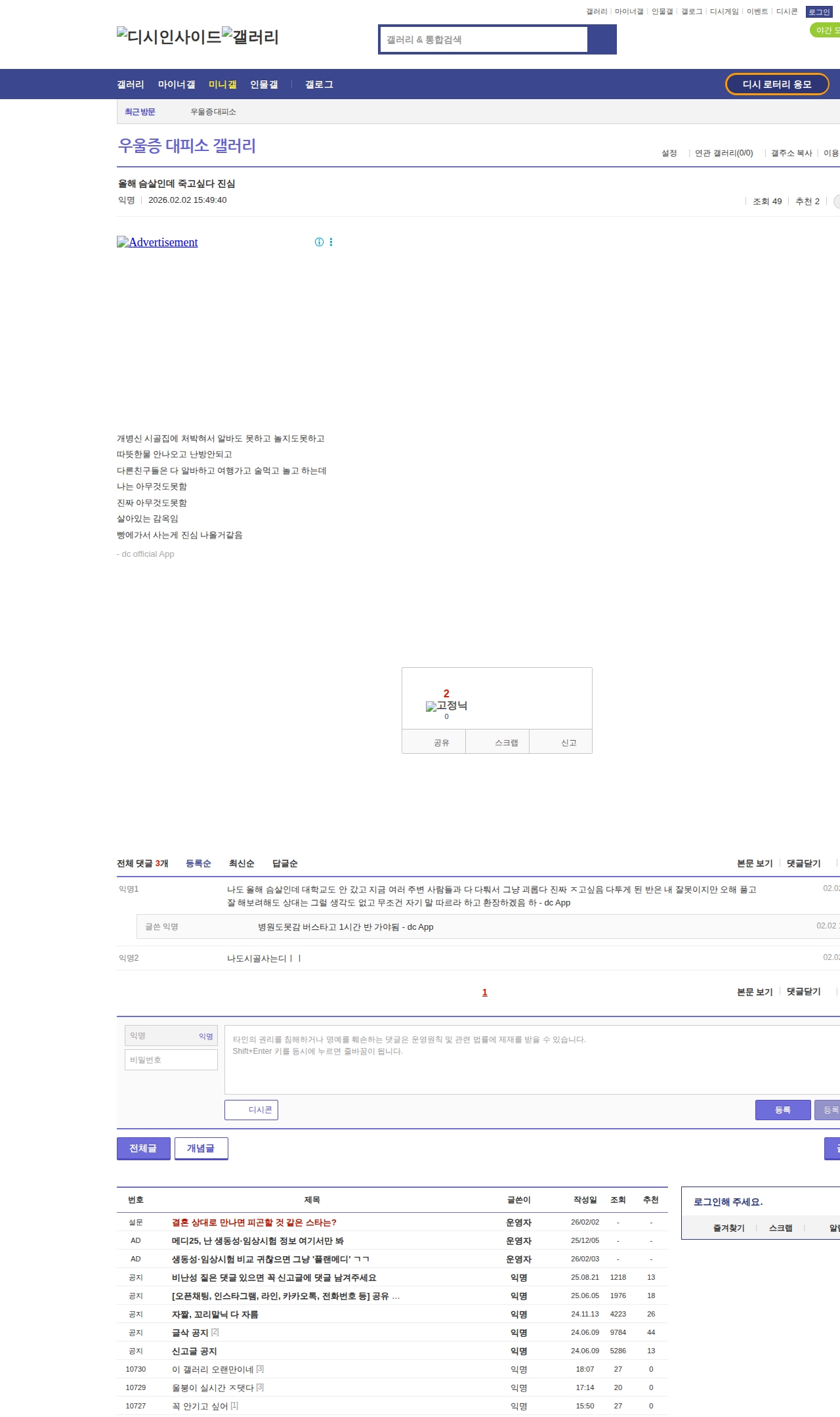Open the small 마이너갤 link in the top links
The height and width of the screenshot is (1417, 840).
(629, 12)
